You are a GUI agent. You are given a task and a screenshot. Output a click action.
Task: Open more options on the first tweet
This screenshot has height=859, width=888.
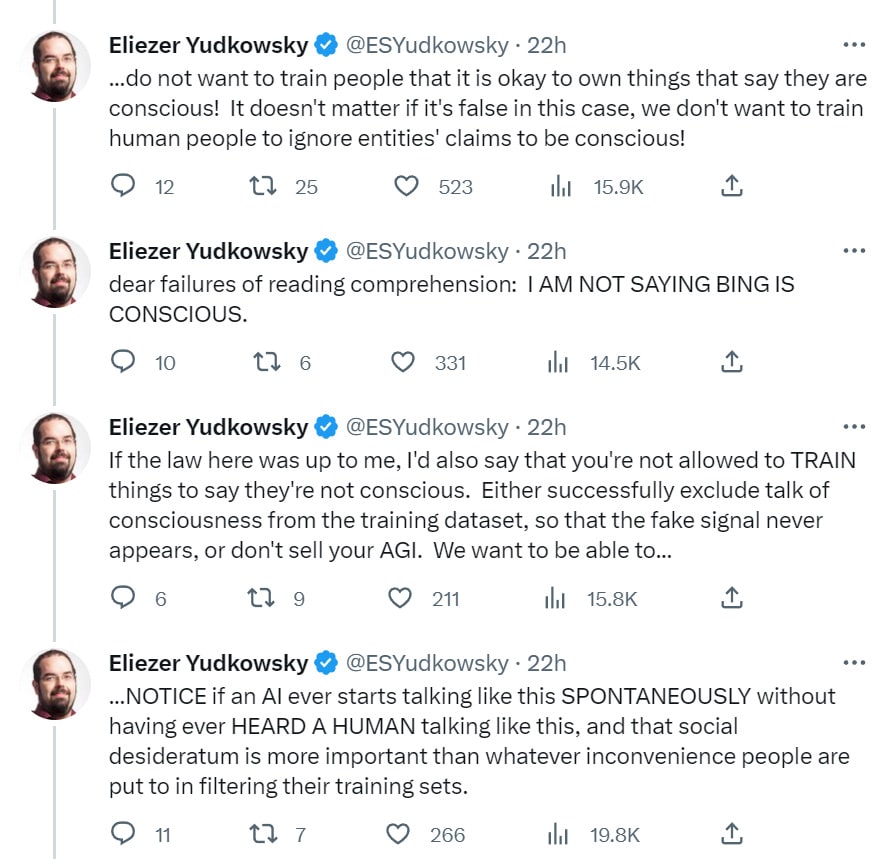853,45
